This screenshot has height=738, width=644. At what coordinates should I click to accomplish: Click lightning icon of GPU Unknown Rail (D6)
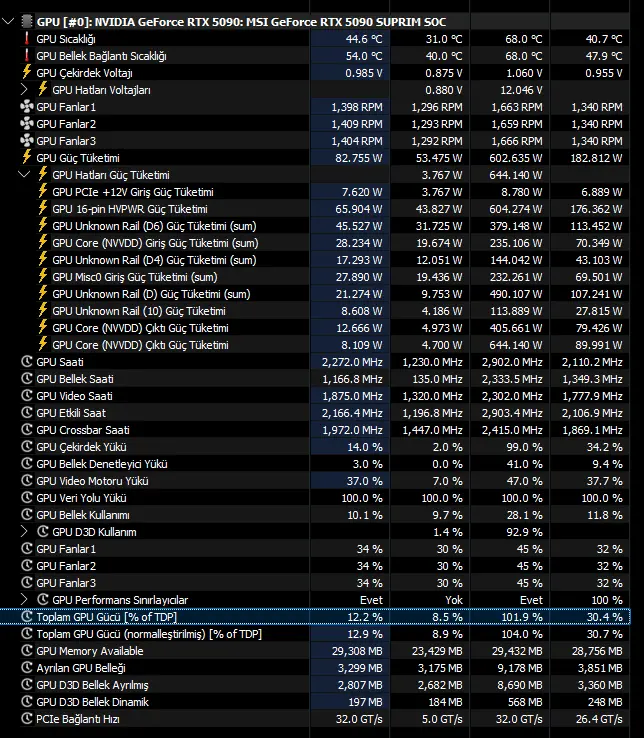[x=42, y=225]
